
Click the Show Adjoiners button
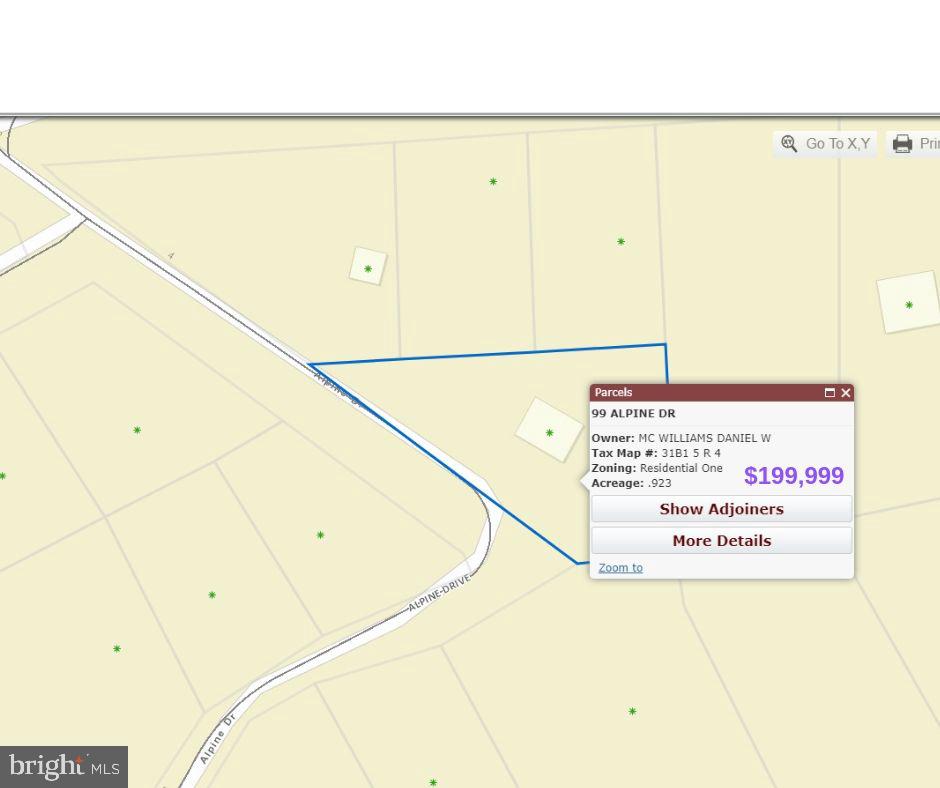pyautogui.click(x=722, y=509)
